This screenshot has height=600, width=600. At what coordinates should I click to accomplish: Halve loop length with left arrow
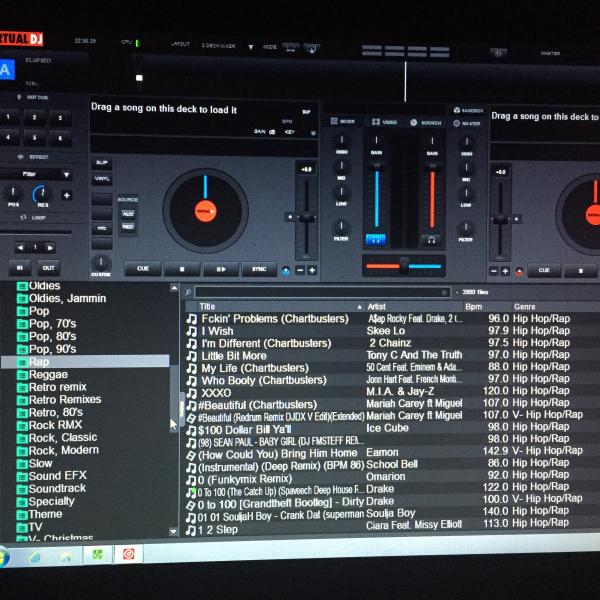tap(20, 248)
